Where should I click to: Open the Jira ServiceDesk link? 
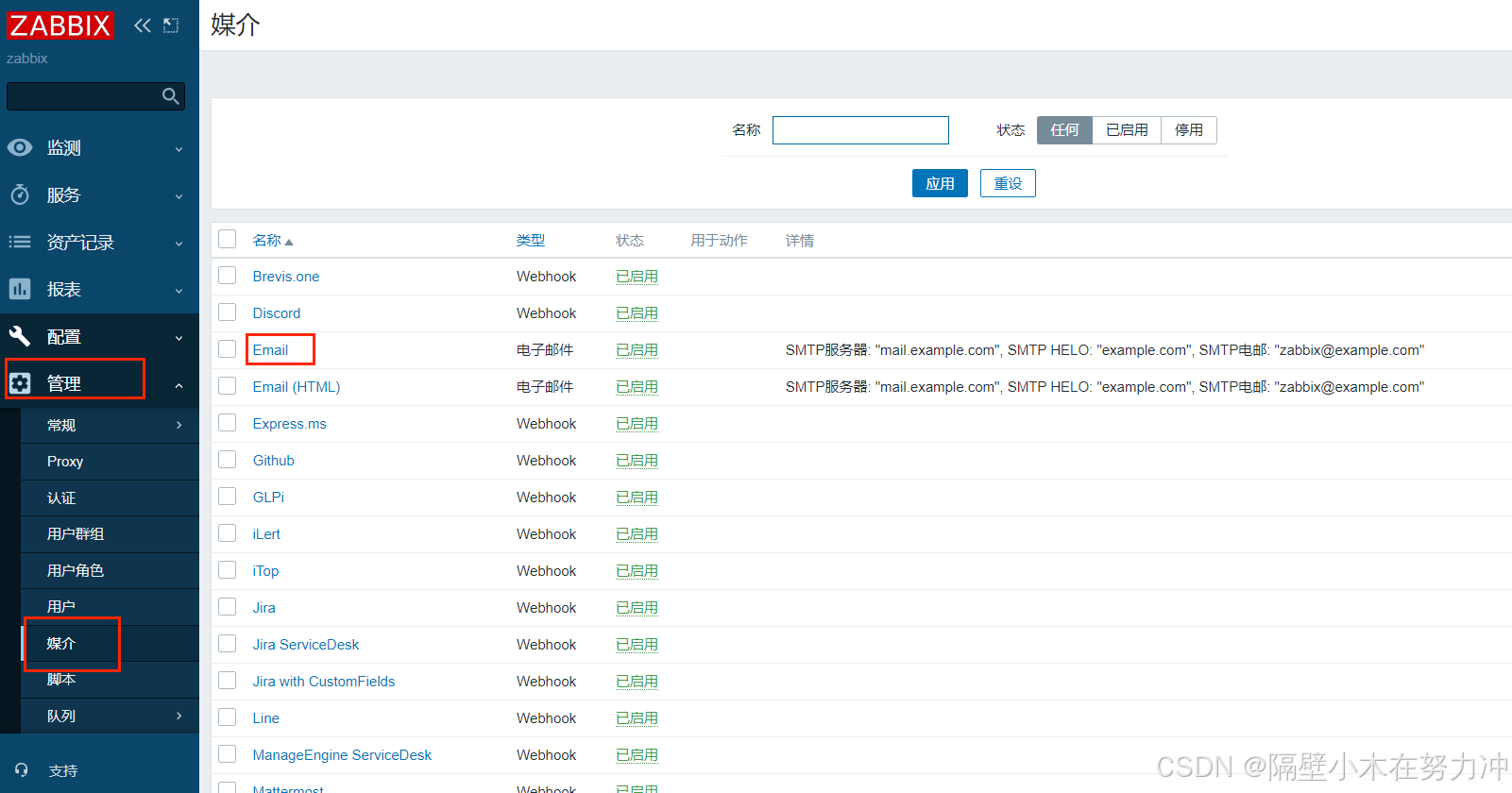tap(306, 645)
